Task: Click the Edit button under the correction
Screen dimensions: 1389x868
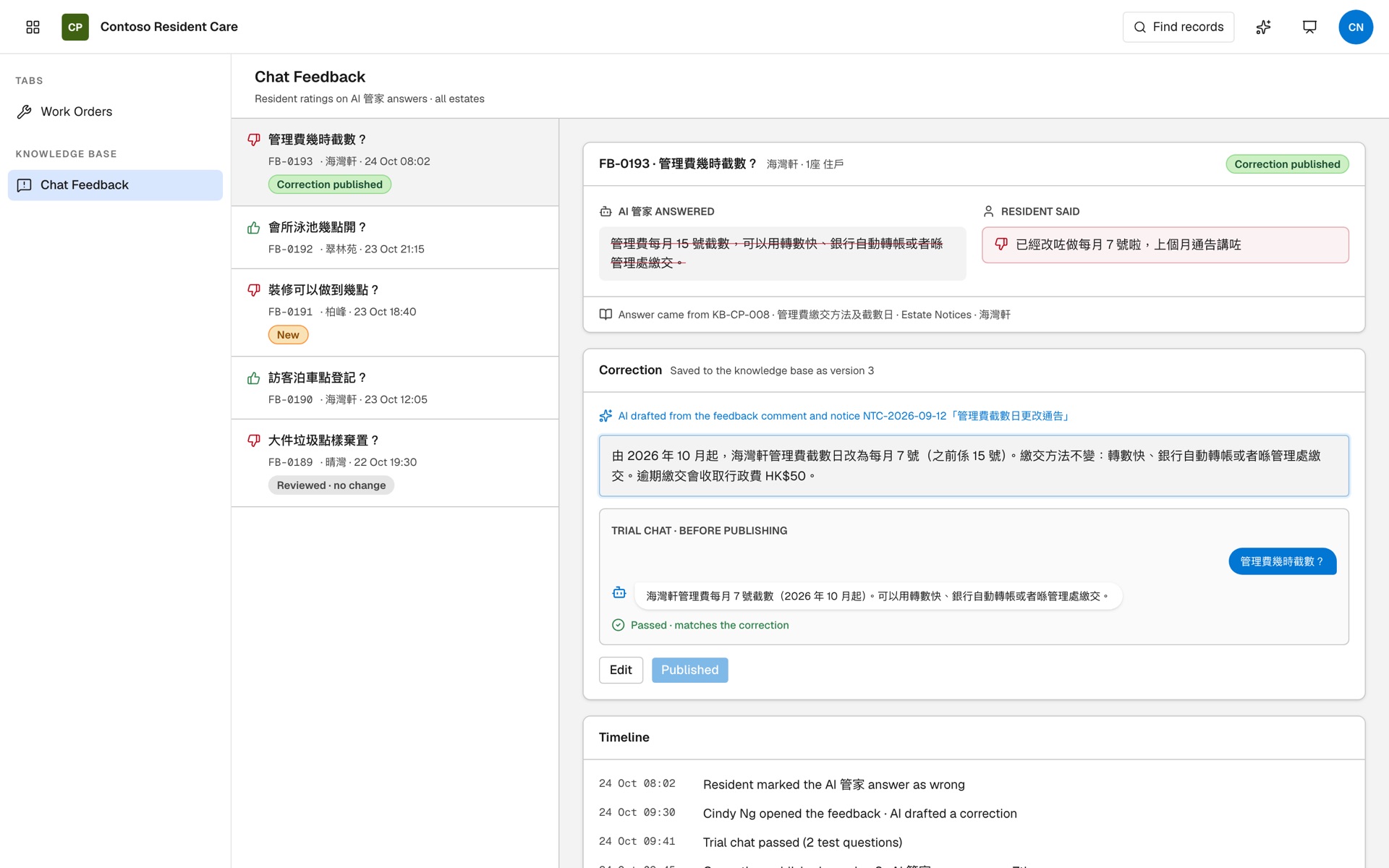Action: [621, 670]
